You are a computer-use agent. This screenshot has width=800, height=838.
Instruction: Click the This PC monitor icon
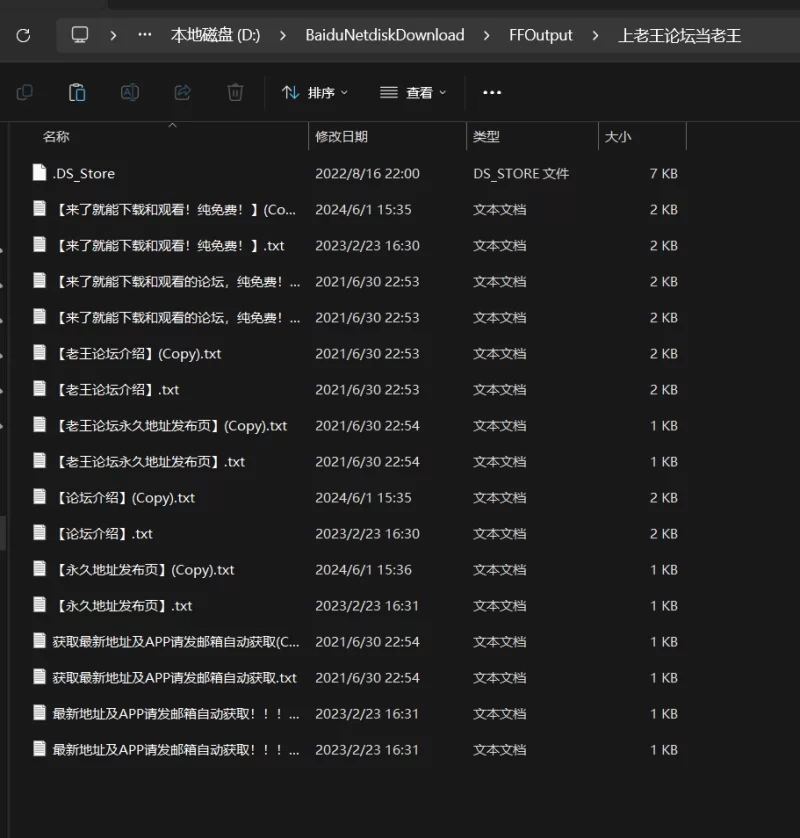[x=80, y=35]
